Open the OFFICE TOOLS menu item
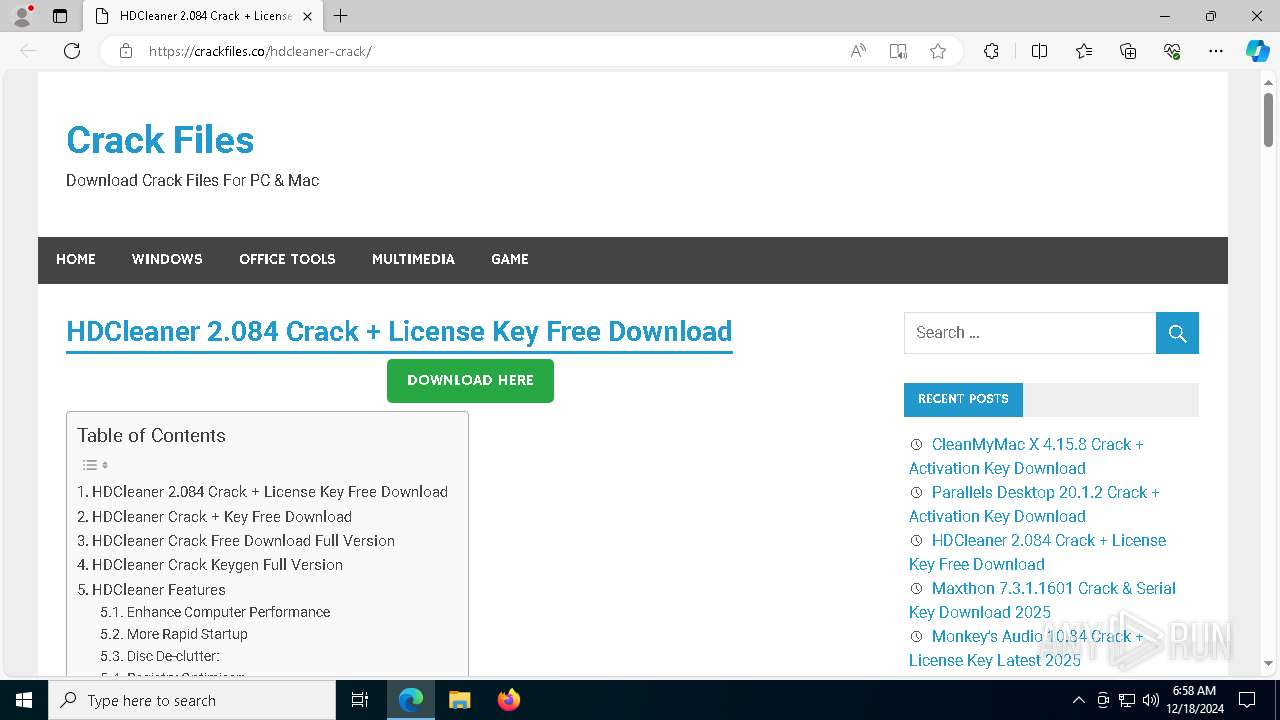Viewport: 1280px width, 720px height. 287,259
